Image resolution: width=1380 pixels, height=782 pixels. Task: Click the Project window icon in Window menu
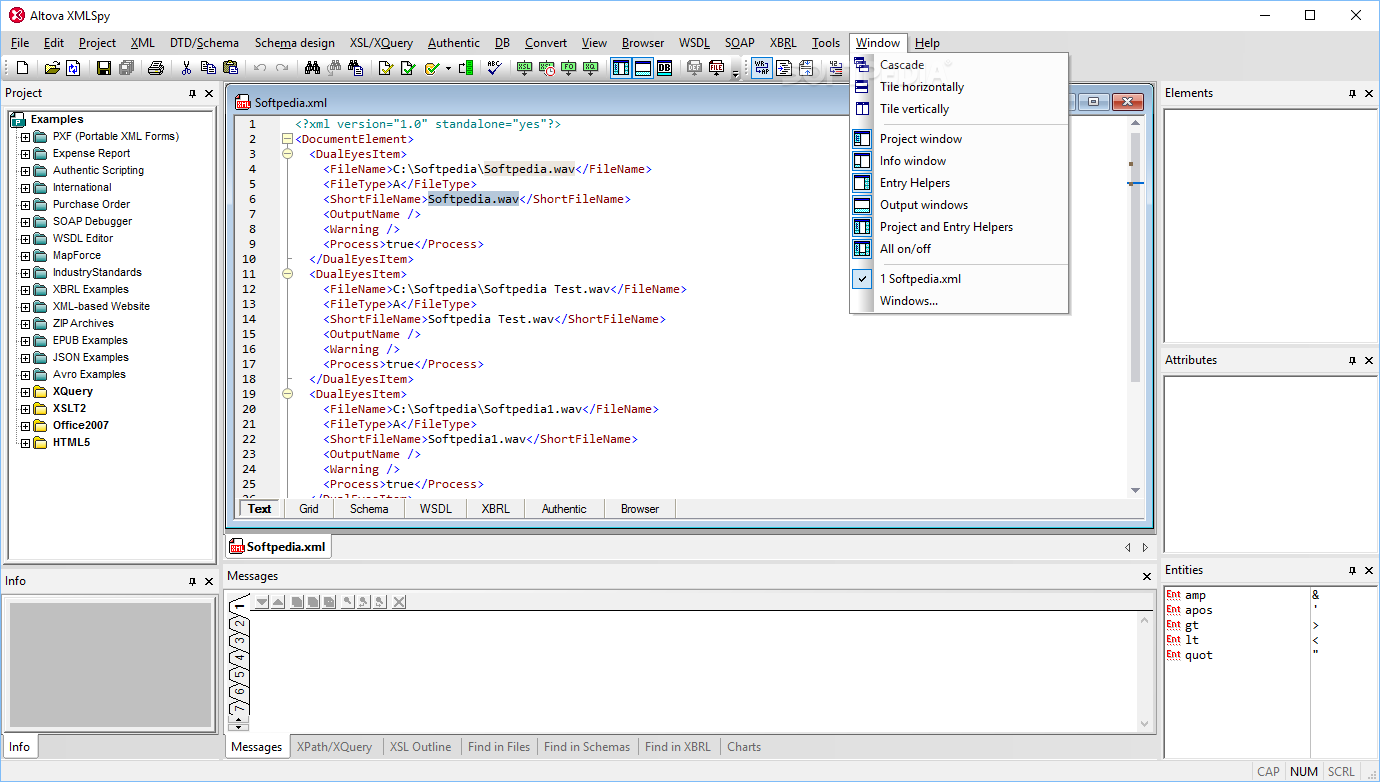[x=862, y=139]
